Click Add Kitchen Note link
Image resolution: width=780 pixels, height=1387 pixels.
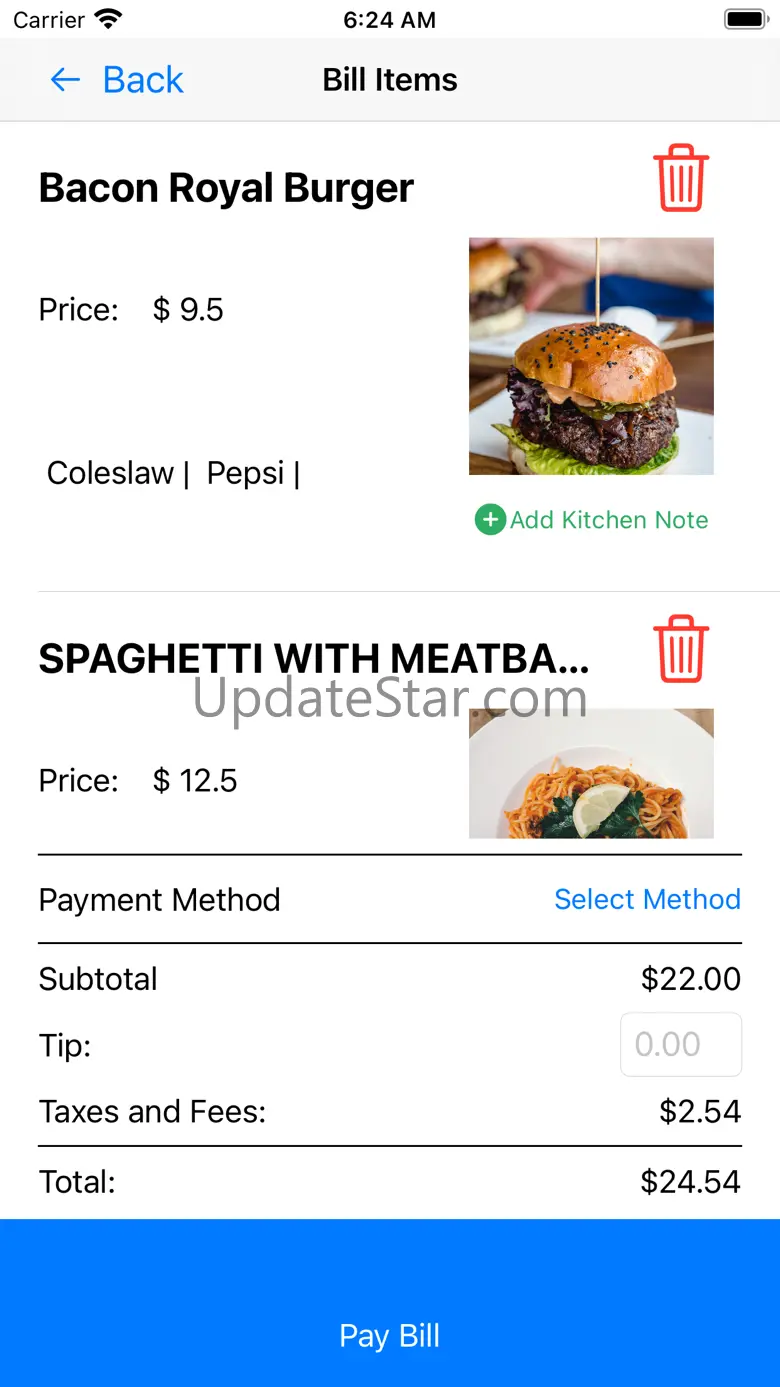tap(609, 520)
